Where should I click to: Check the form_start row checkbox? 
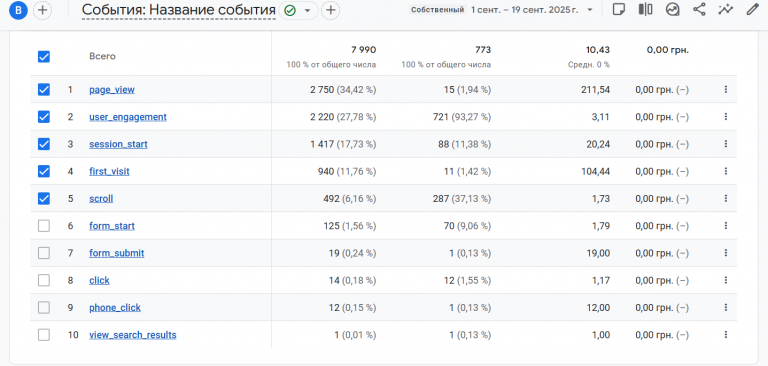pyautogui.click(x=44, y=226)
